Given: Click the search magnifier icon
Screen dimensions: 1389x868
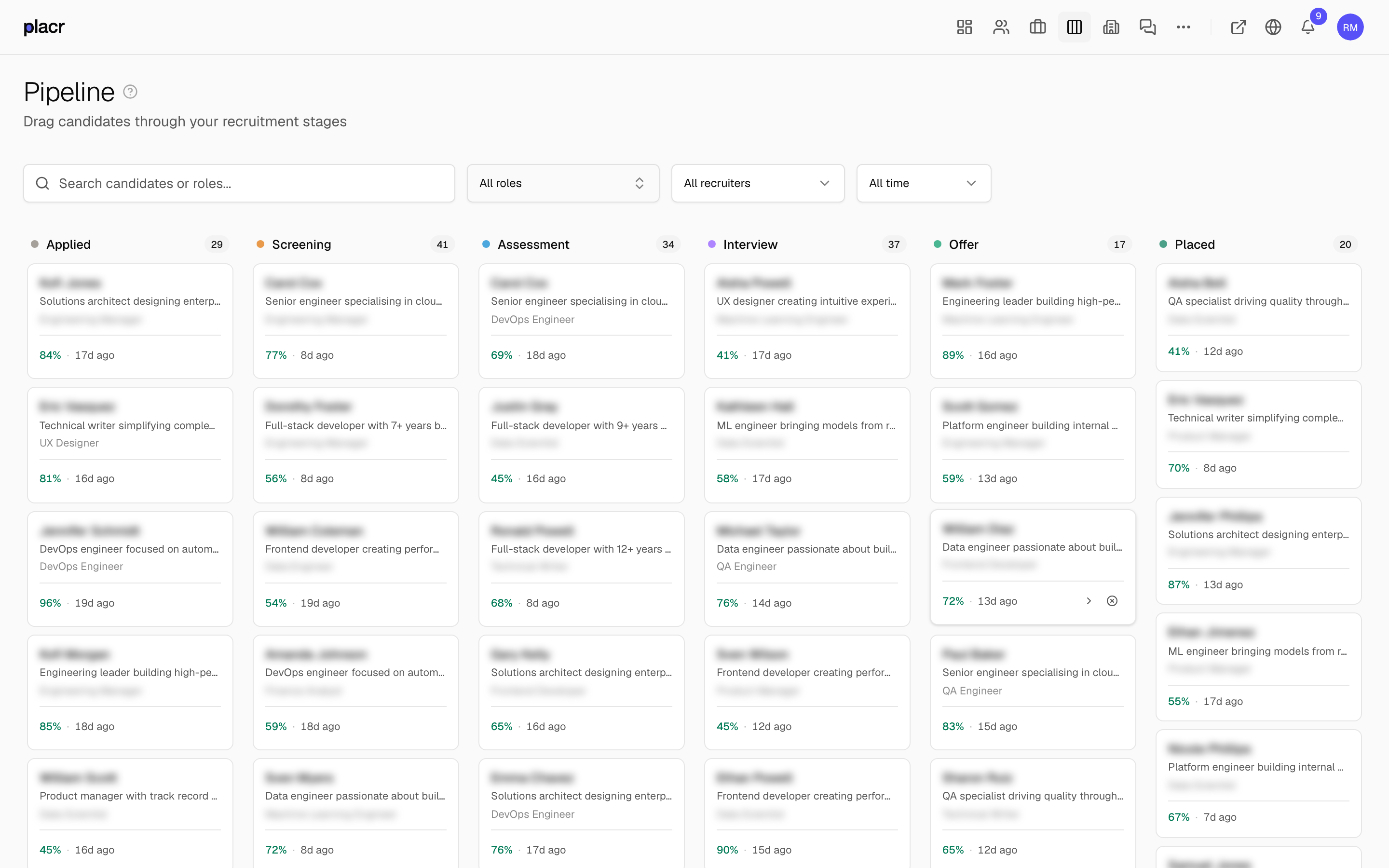Looking at the screenshot, I should 42,183.
